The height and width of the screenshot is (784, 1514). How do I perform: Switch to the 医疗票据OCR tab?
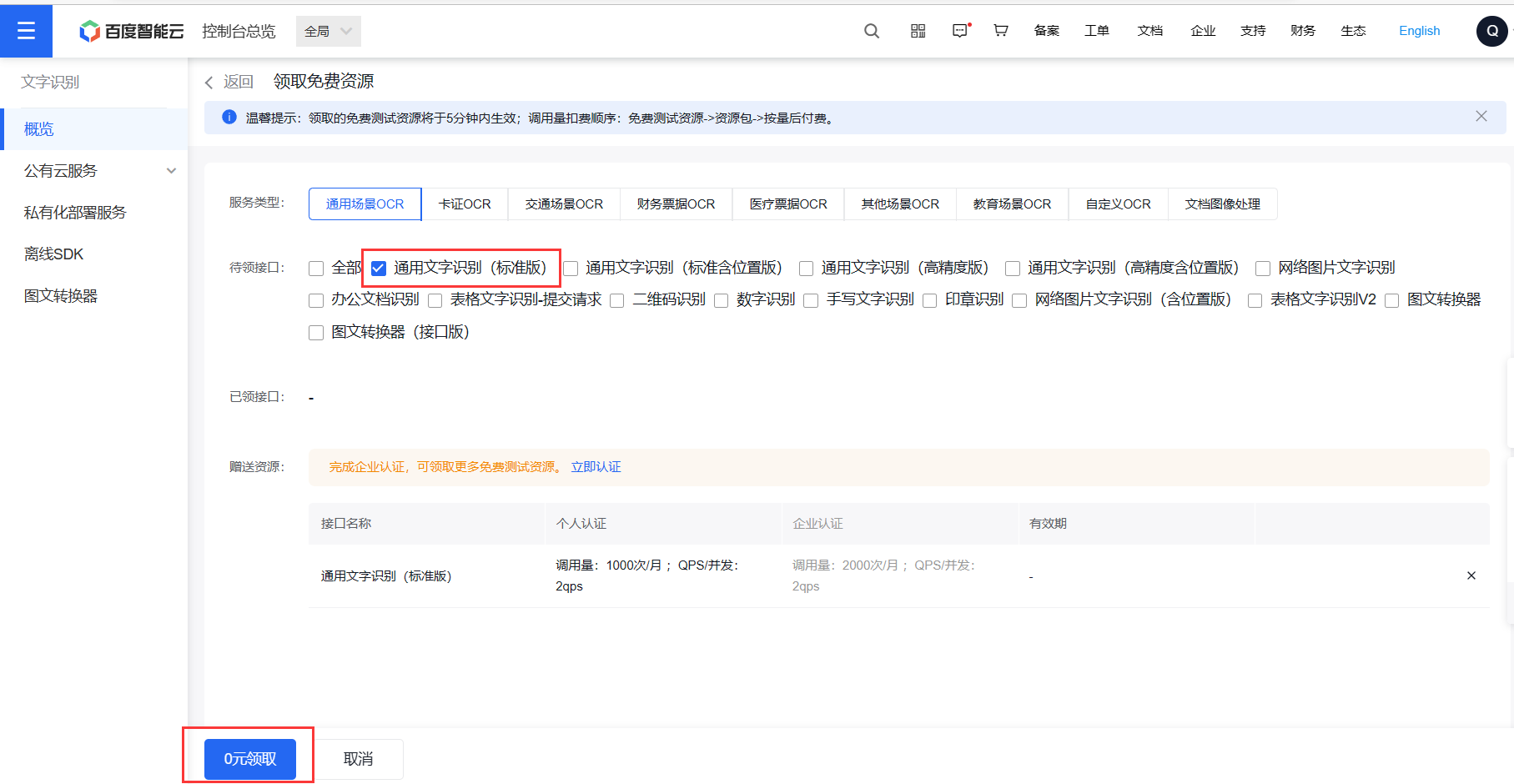point(788,204)
